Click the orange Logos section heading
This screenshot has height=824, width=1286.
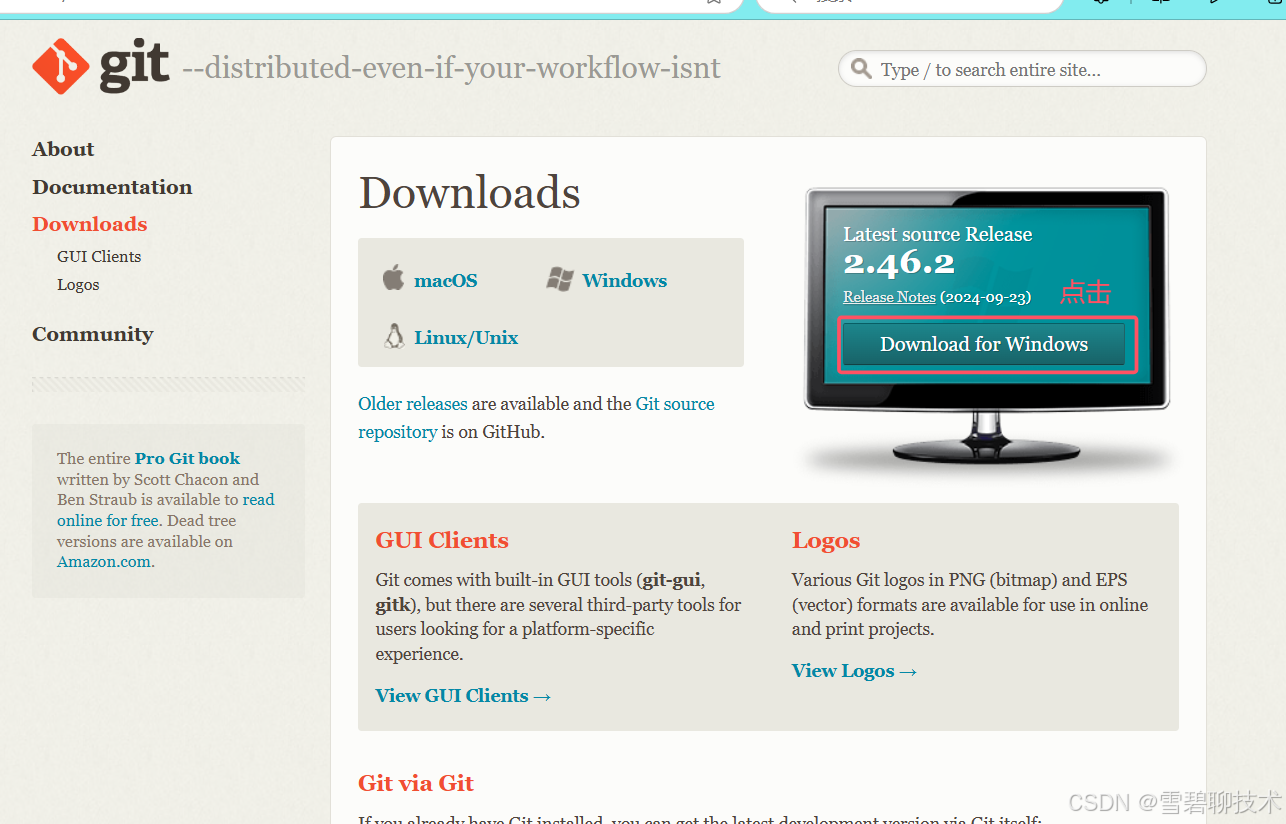(x=826, y=541)
